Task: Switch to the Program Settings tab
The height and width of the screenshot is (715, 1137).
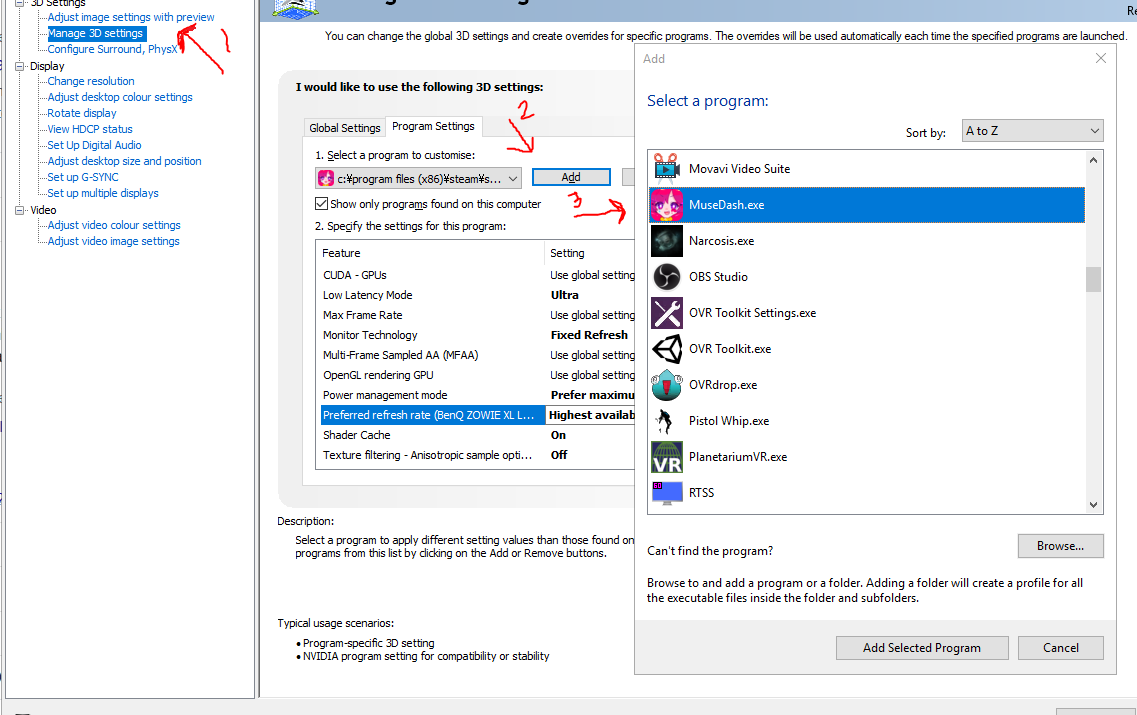Action: point(433,126)
